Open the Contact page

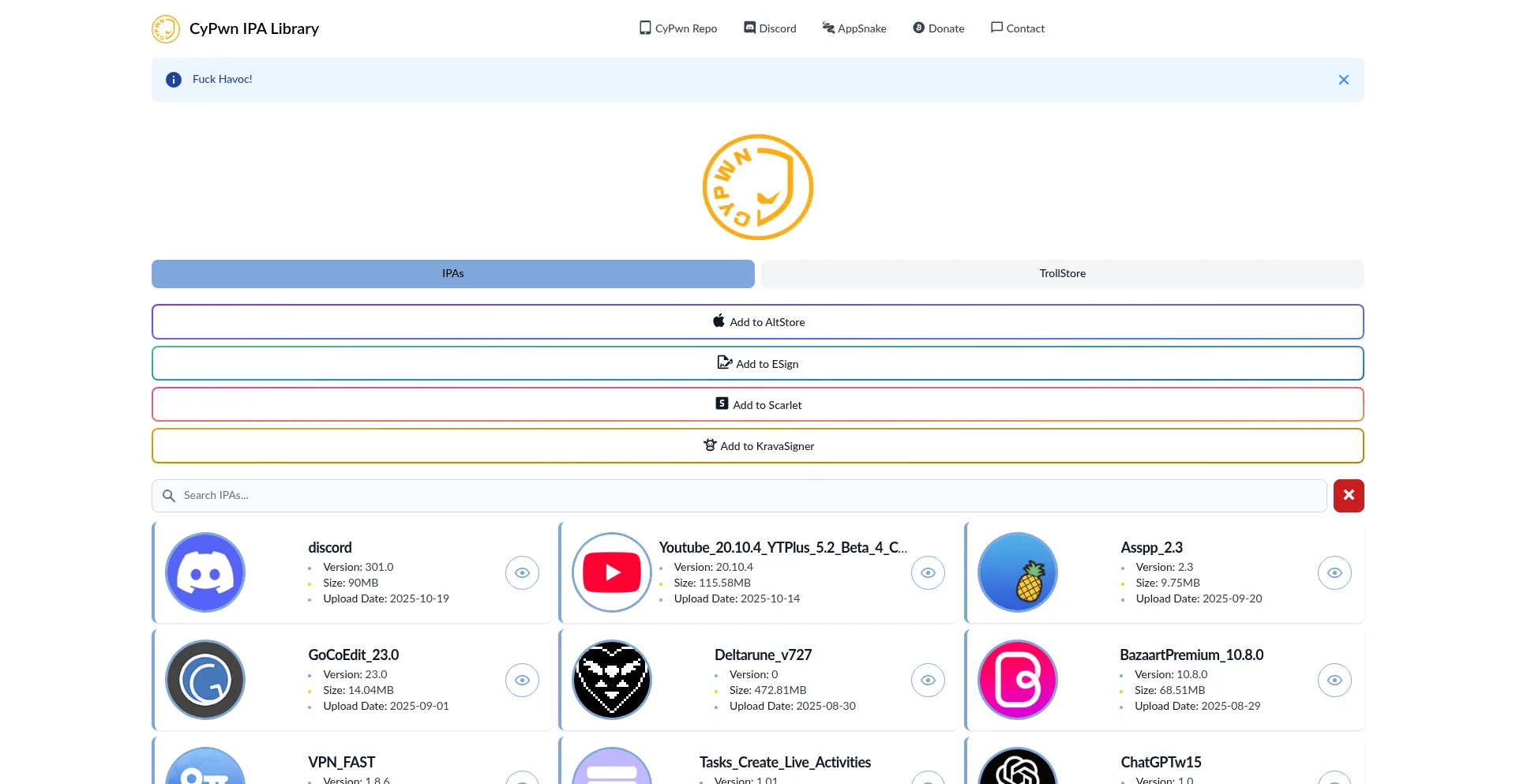pos(1018,28)
